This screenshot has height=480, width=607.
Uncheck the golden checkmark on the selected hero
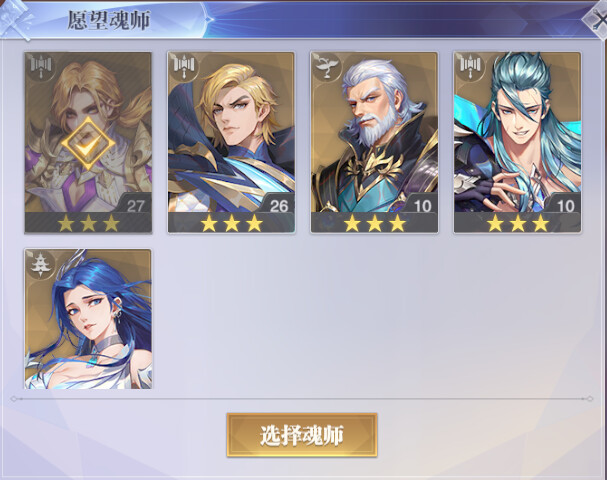click(88, 144)
